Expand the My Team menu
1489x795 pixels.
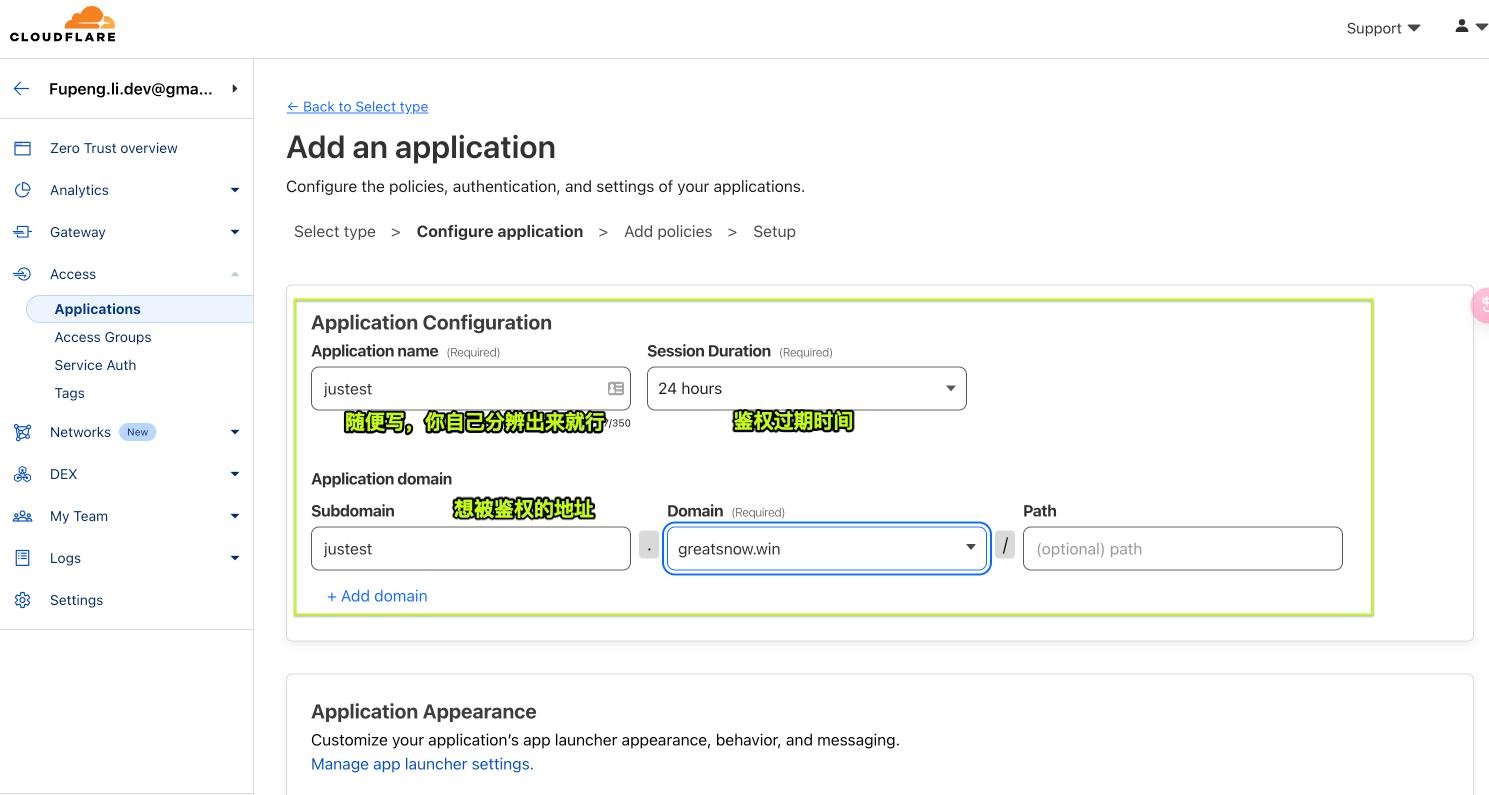(x=235, y=516)
